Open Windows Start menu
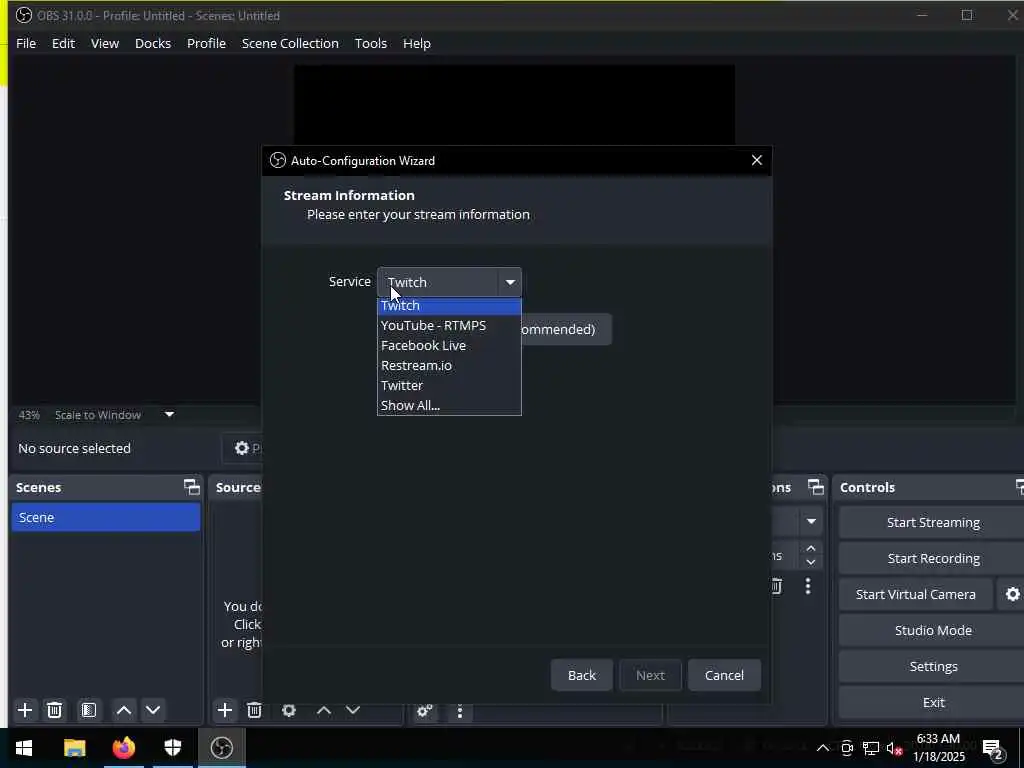Screen dimensions: 1024x768 pyautogui.click(x=24, y=748)
